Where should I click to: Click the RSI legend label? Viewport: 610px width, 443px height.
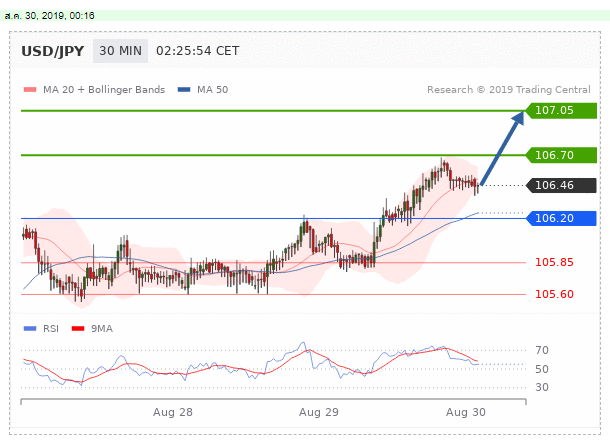51,329
